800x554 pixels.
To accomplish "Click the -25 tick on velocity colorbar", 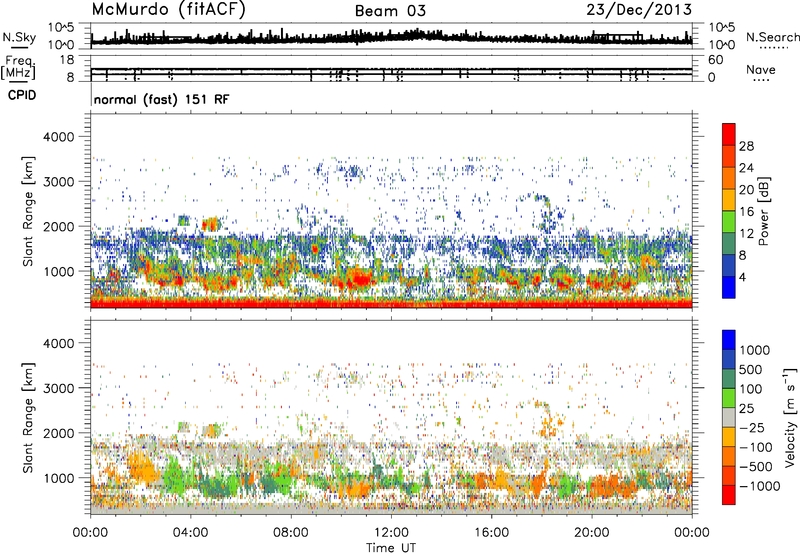I will pos(753,427).
